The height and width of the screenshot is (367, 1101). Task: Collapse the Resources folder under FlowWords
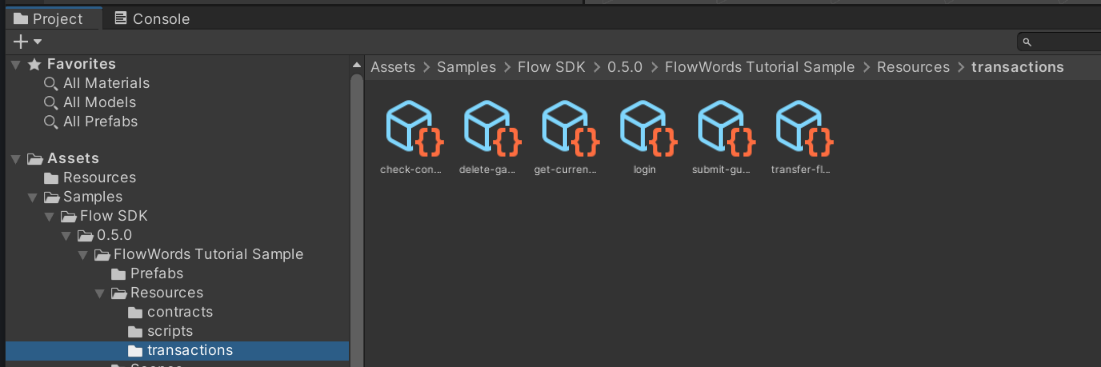(100, 293)
